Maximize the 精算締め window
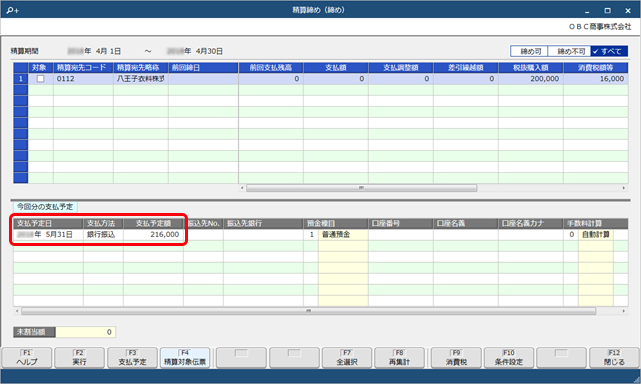The width and height of the screenshot is (641, 384). (x=607, y=10)
